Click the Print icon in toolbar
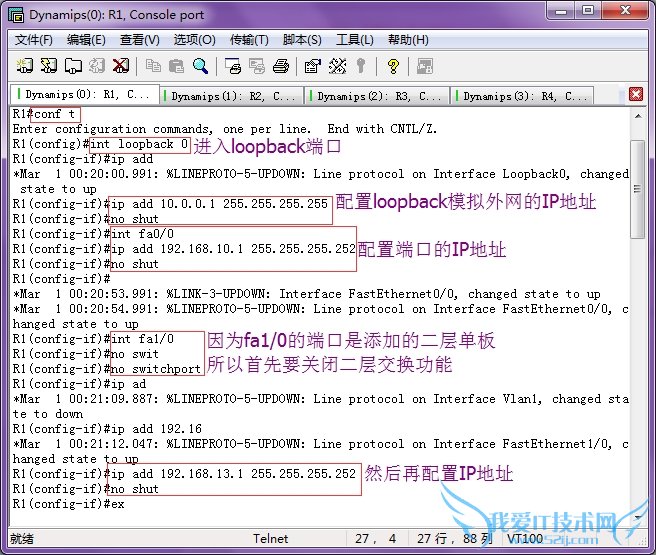 [x=281, y=66]
